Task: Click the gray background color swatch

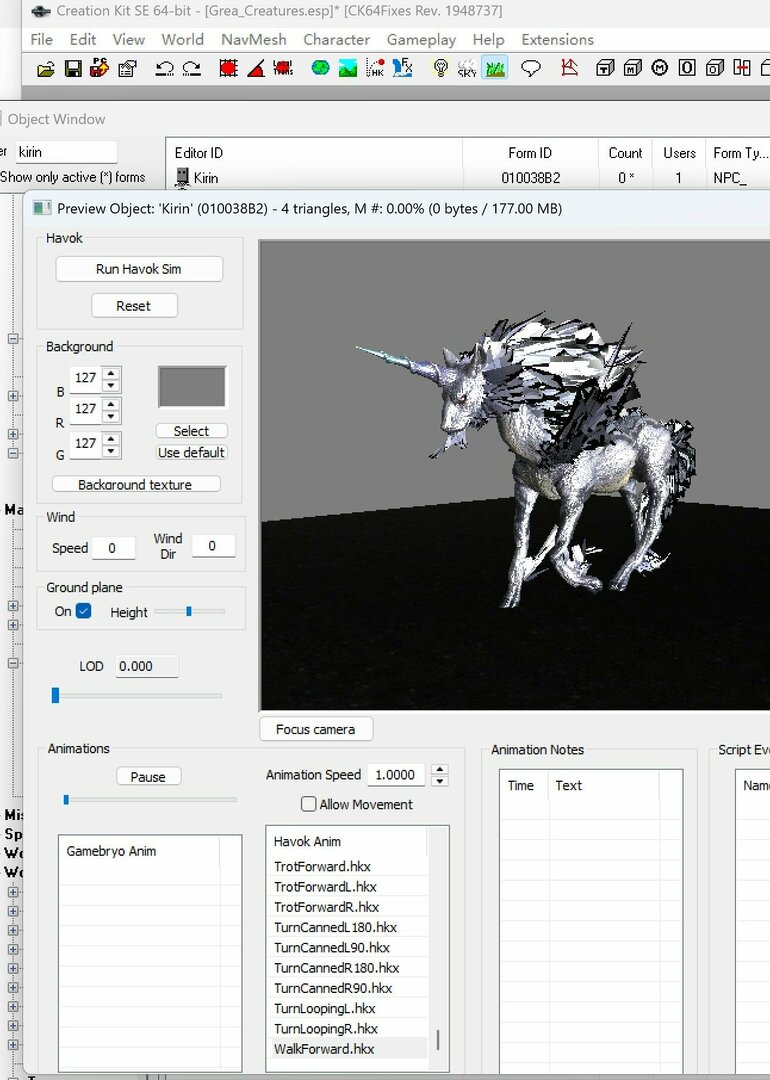Action: (x=192, y=386)
